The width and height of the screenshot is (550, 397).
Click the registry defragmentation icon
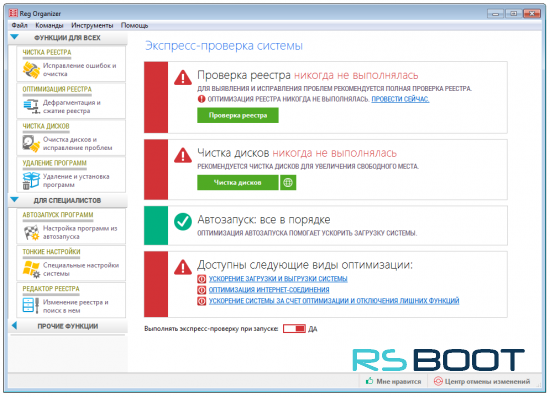(31, 106)
